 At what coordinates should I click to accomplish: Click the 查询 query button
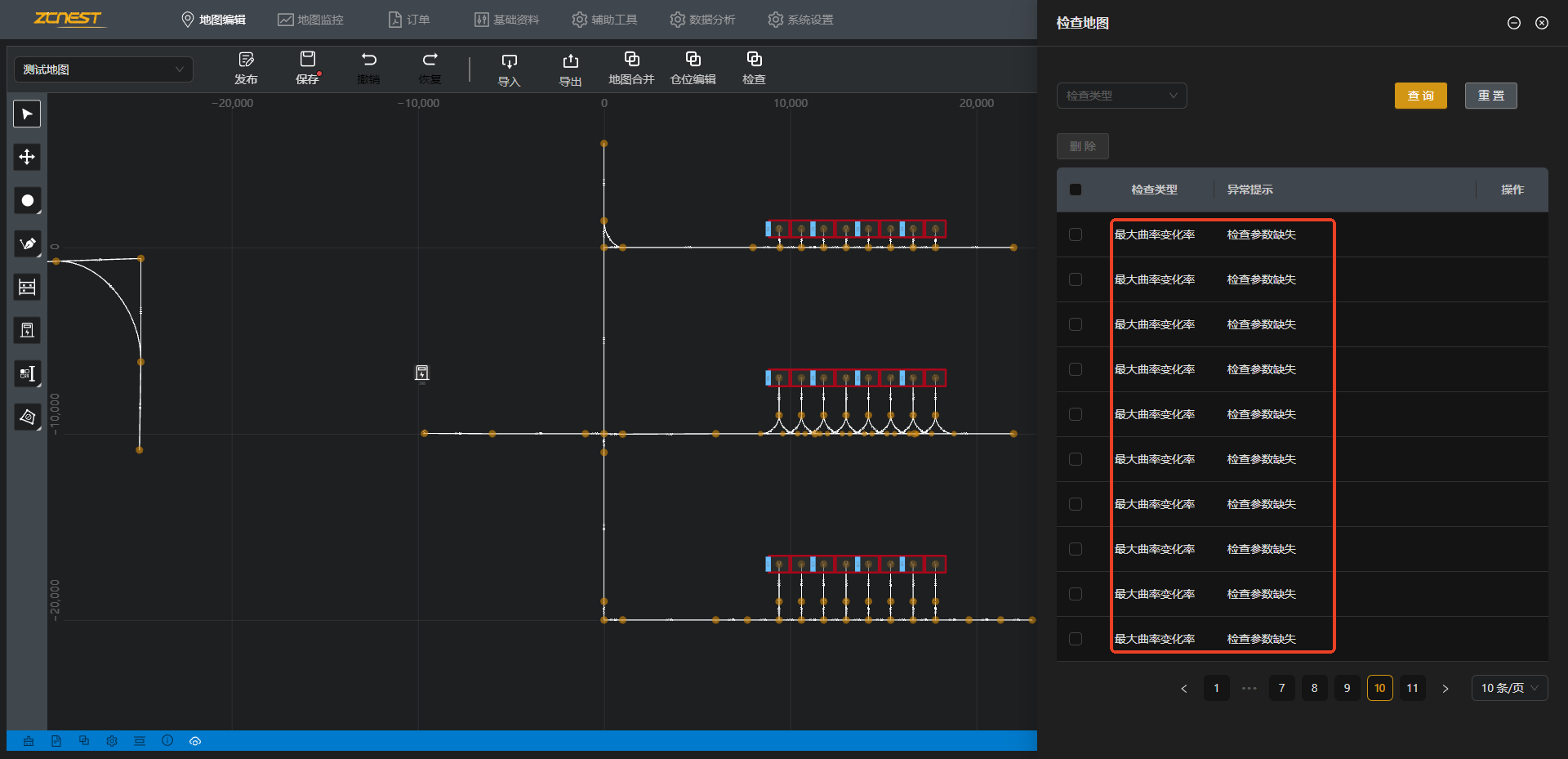pos(1420,96)
